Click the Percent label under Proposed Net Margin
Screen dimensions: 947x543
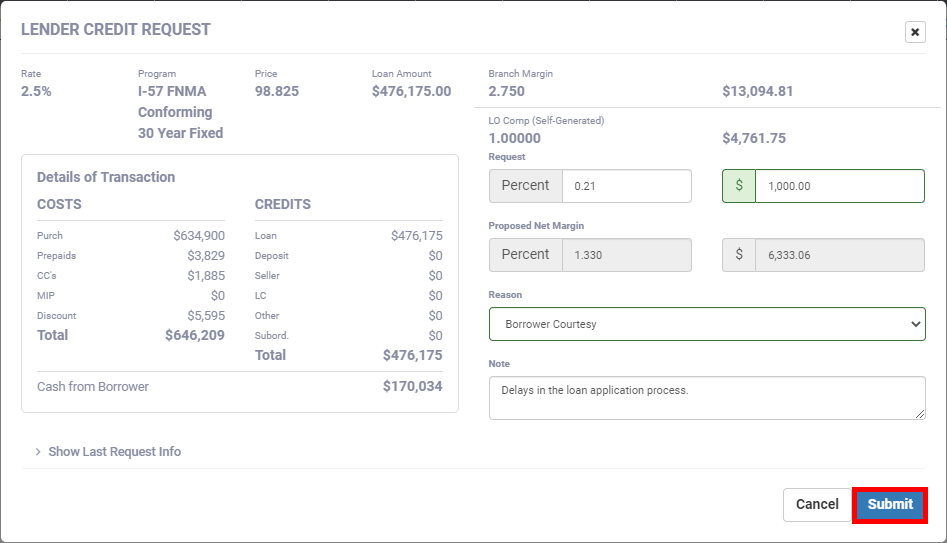(x=526, y=255)
